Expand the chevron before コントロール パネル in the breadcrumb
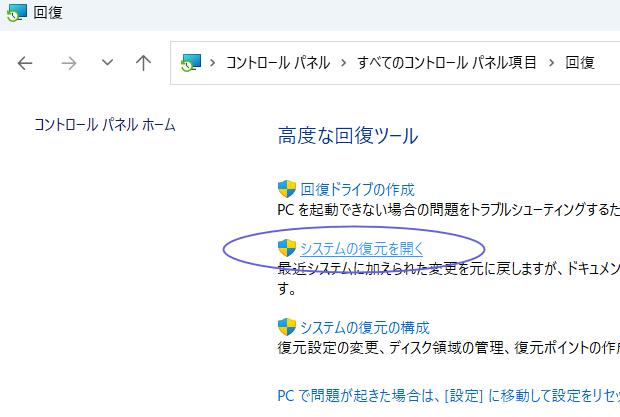This screenshot has width=620, height=417. [x=213, y=63]
